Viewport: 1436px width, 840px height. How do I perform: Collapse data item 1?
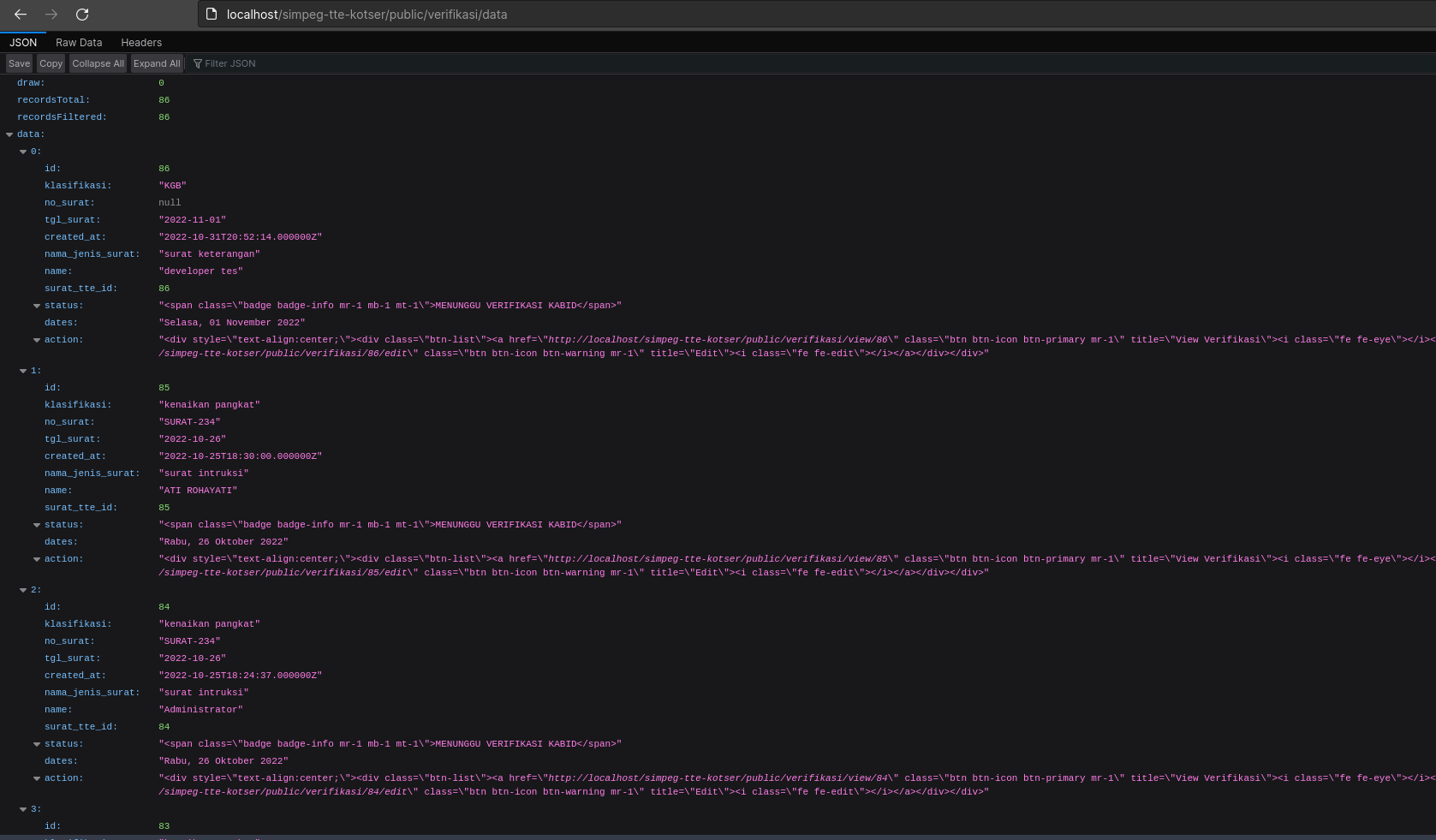point(23,371)
